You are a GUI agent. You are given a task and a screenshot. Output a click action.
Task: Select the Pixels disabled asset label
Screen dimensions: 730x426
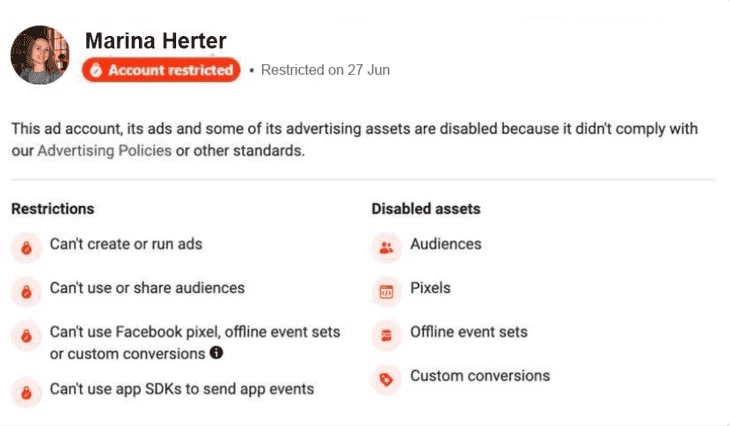coord(430,288)
